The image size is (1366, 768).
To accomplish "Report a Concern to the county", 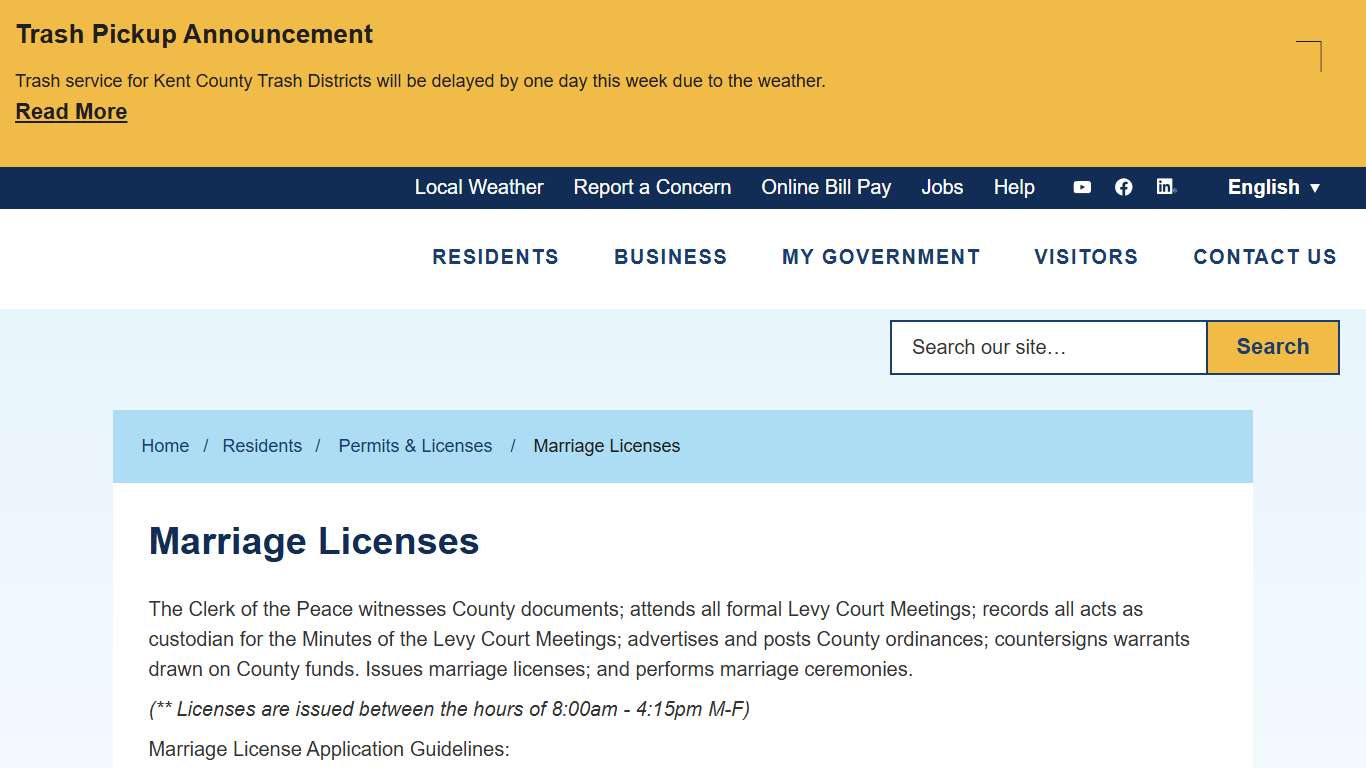I will point(652,187).
